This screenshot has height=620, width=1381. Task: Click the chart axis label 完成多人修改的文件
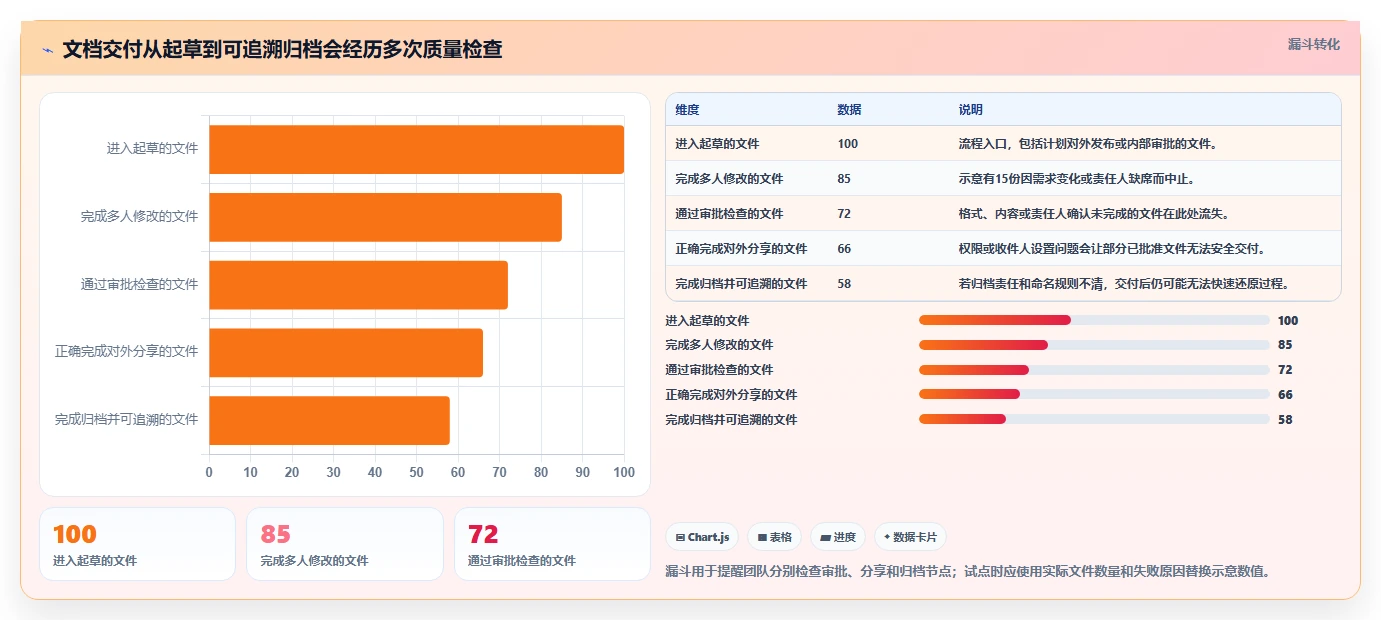coord(140,217)
